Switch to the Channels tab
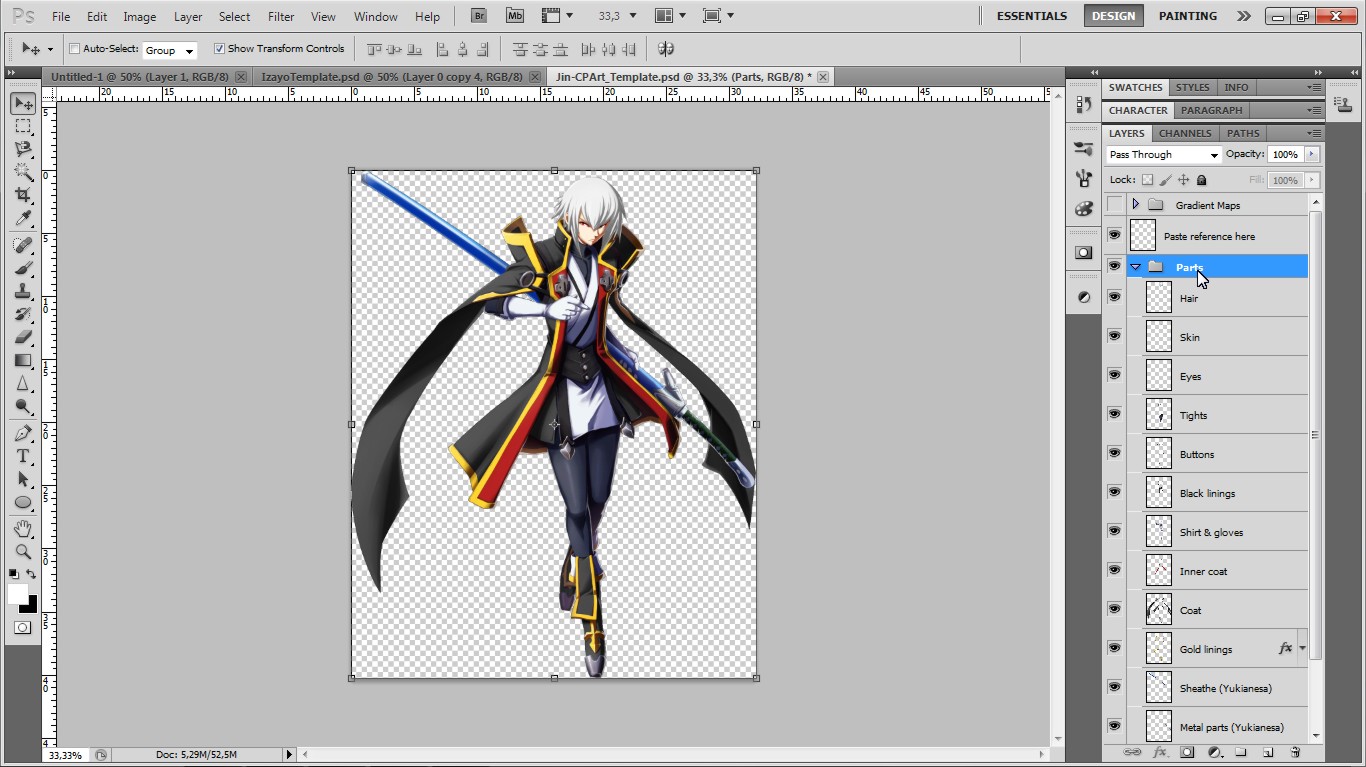Image resolution: width=1366 pixels, height=767 pixels. (1185, 133)
